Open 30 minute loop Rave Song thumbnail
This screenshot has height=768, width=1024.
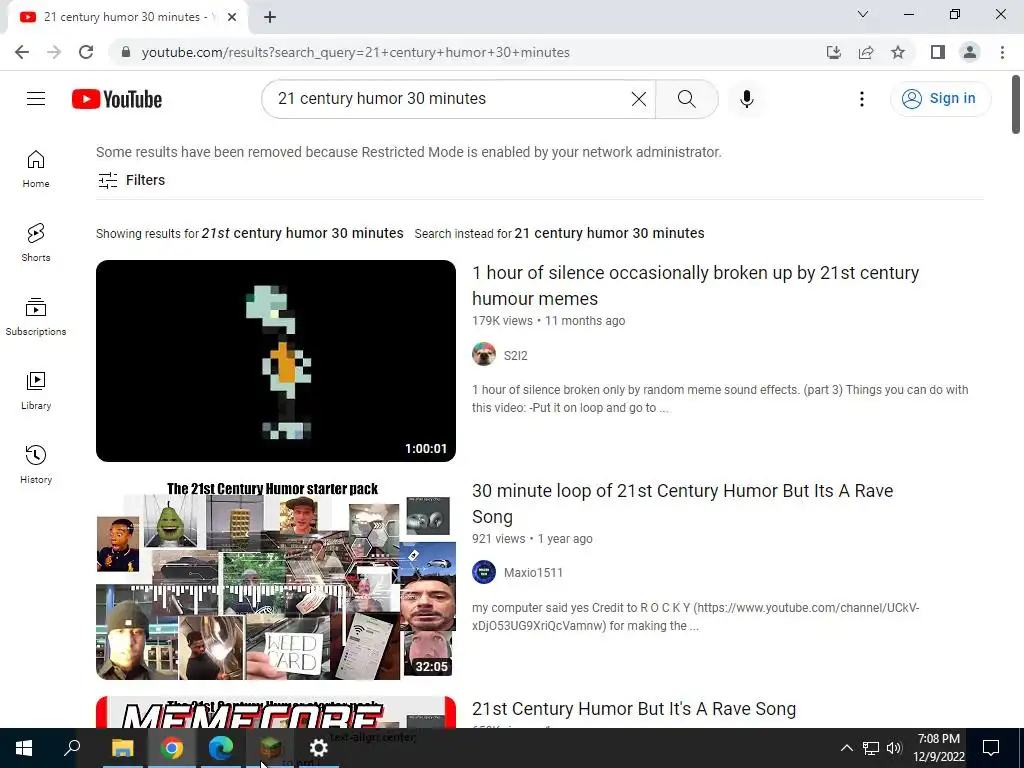[x=276, y=579]
